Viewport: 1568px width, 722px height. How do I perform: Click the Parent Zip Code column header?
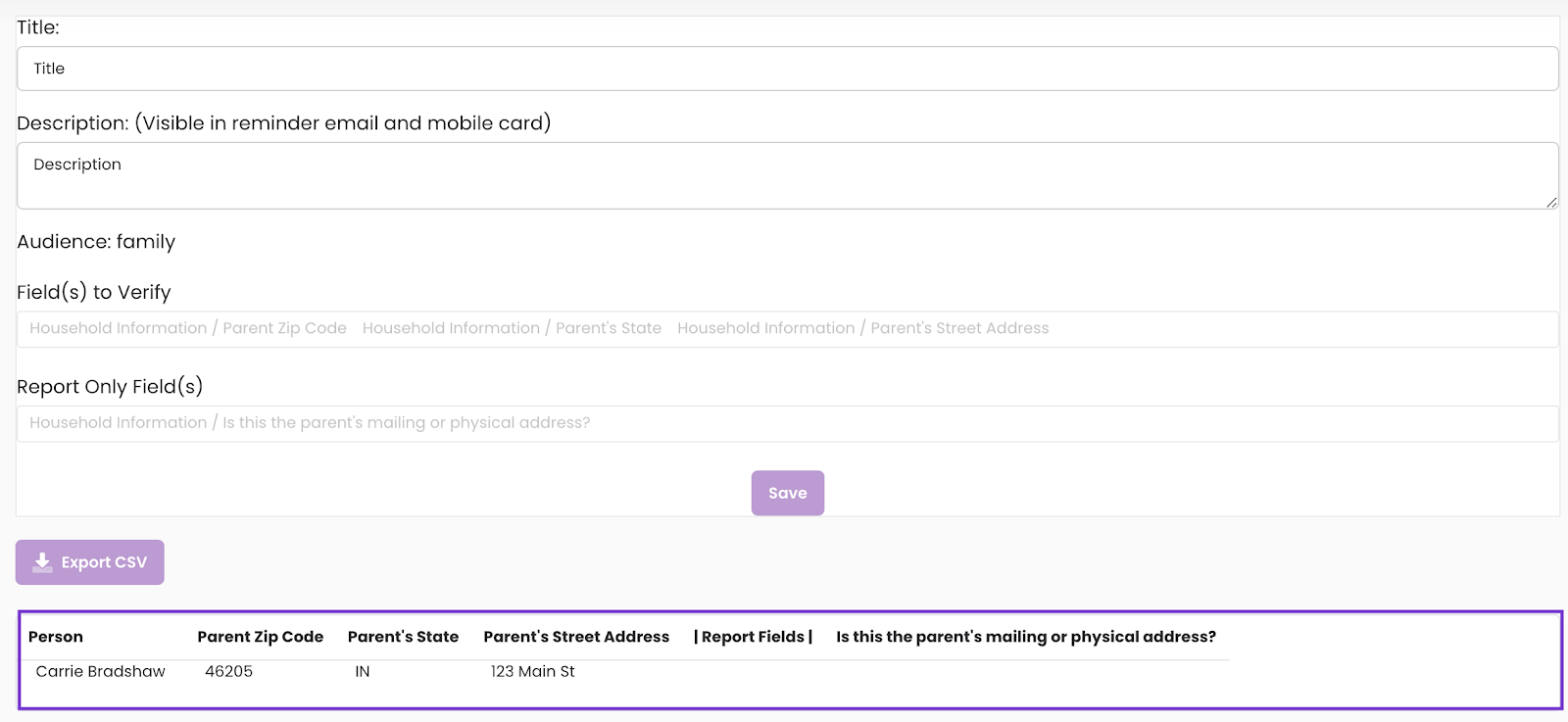pyautogui.click(x=261, y=637)
